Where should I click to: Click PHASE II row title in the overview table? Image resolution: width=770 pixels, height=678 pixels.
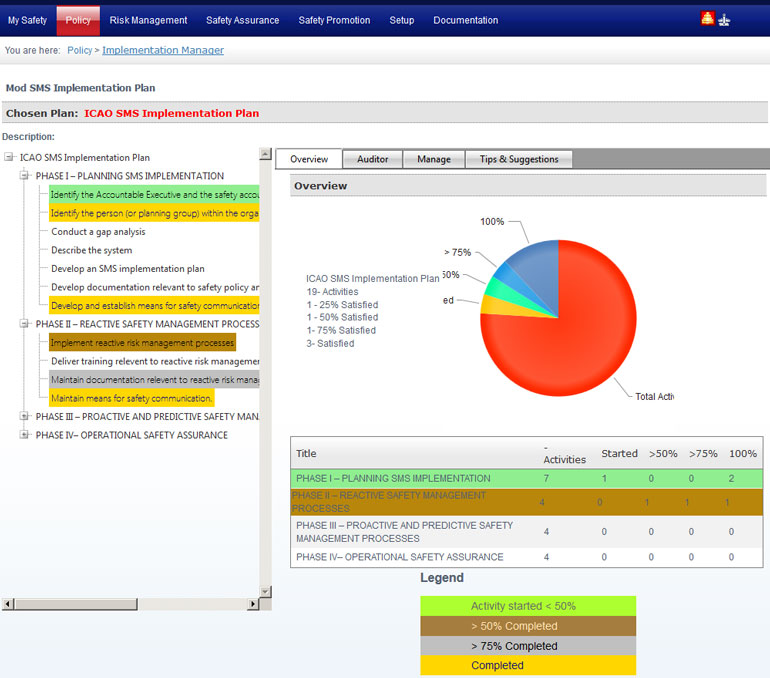389,502
